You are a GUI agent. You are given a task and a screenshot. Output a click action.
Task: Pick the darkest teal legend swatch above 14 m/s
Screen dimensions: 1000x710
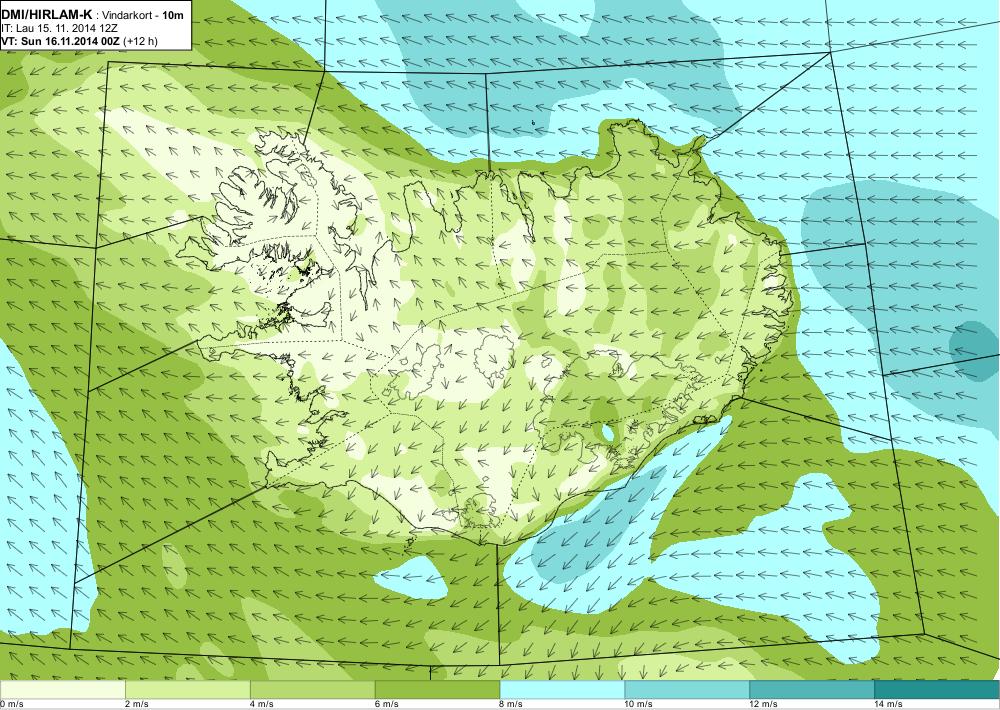(938, 690)
